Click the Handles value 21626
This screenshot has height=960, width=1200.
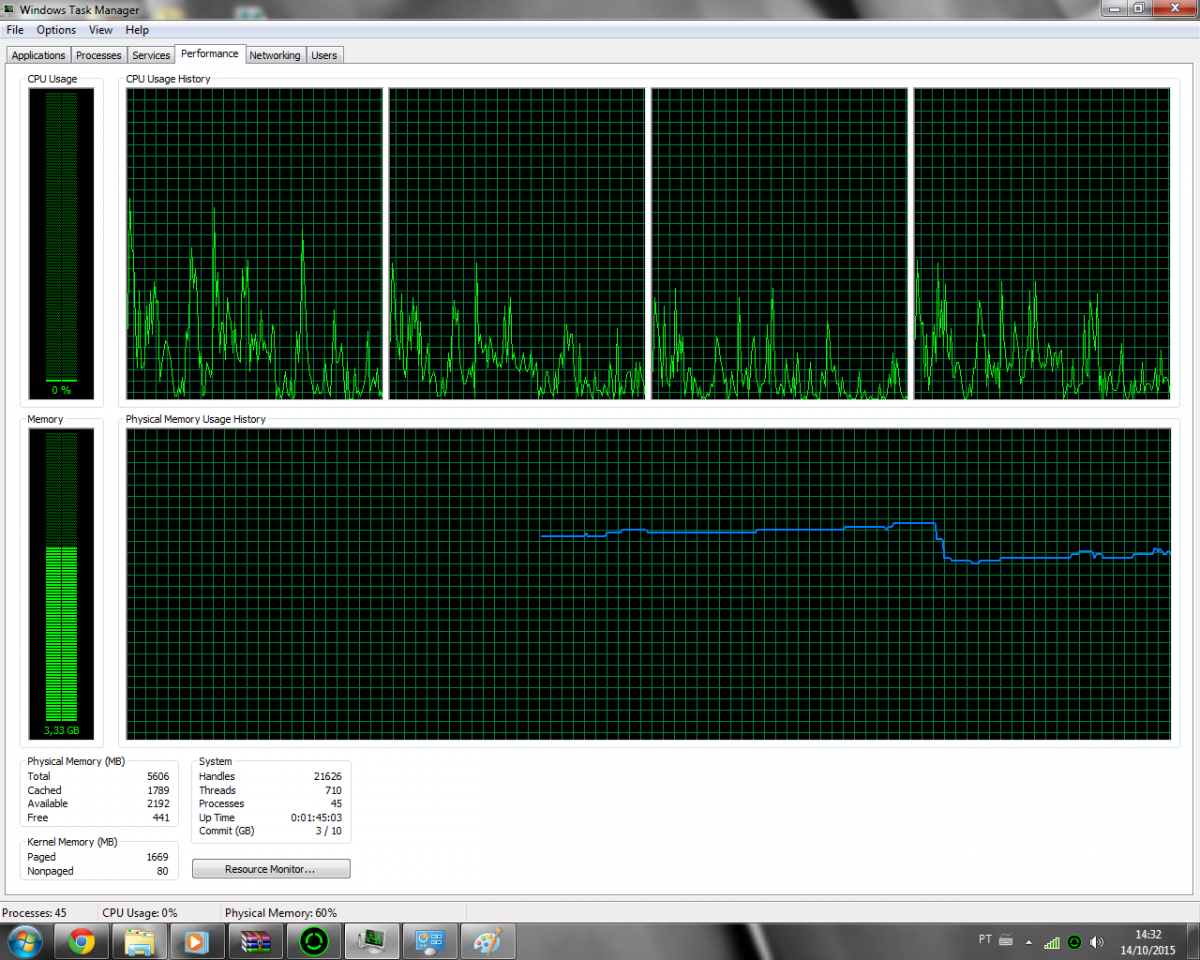327,776
